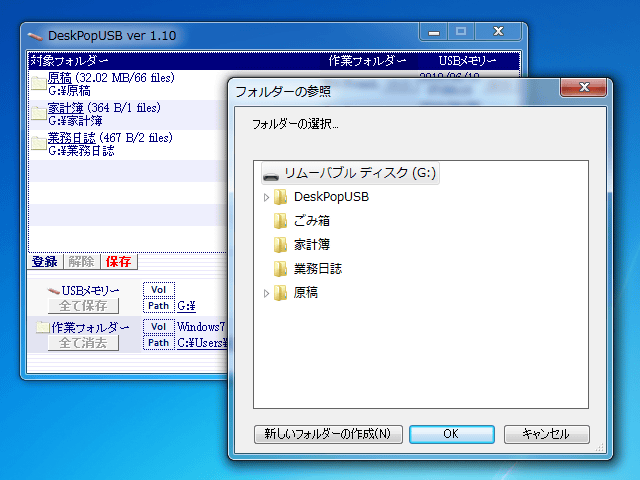Click the USBメモリー Vol label box
This screenshot has height=480, width=640.
pyautogui.click(x=159, y=290)
